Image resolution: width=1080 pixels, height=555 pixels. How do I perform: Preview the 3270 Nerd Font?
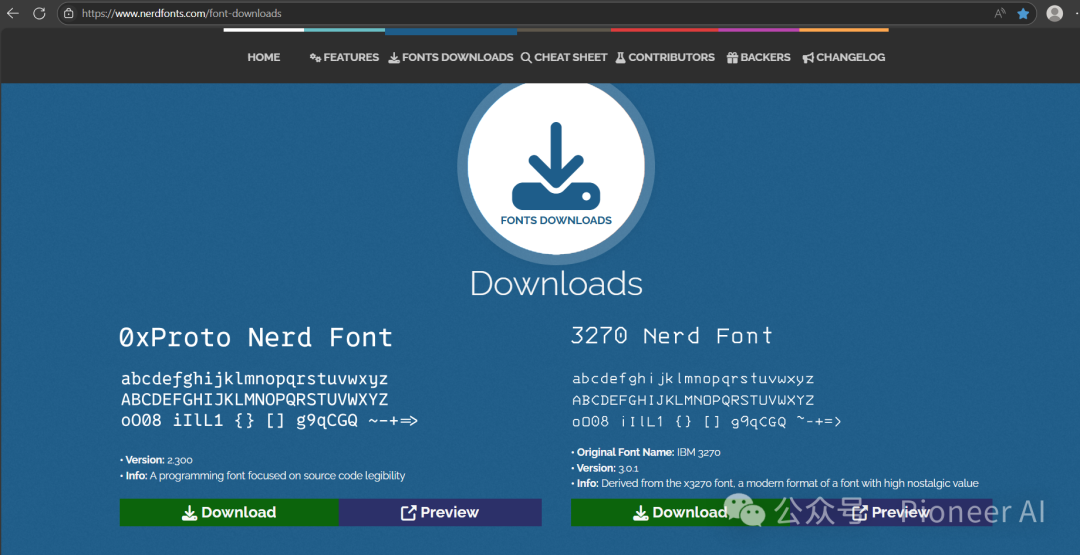(x=891, y=512)
